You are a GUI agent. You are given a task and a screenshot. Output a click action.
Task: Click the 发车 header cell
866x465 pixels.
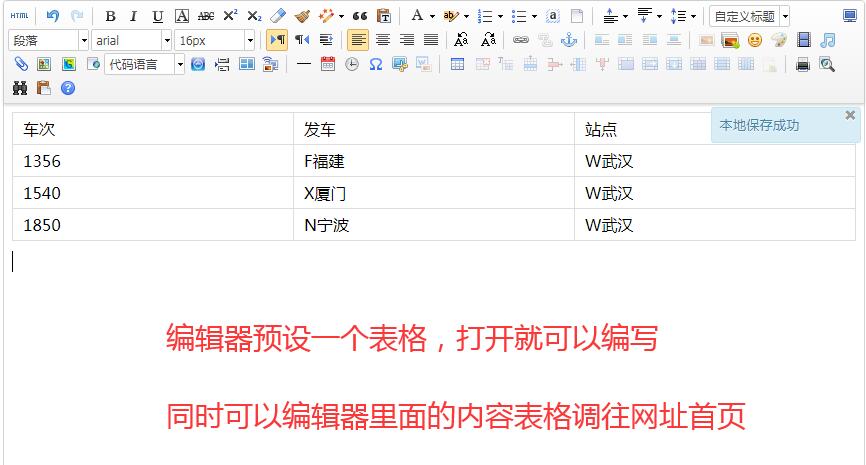click(434, 129)
